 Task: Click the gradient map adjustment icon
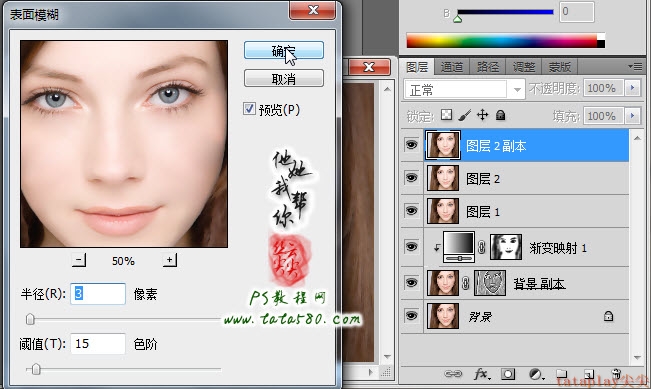coord(459,247)
